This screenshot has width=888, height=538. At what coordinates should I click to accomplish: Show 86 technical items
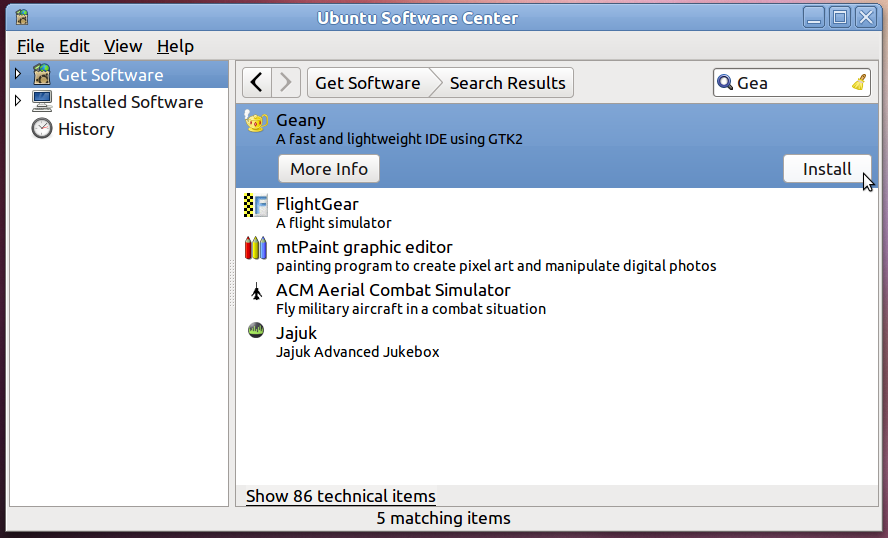[341, 496]
